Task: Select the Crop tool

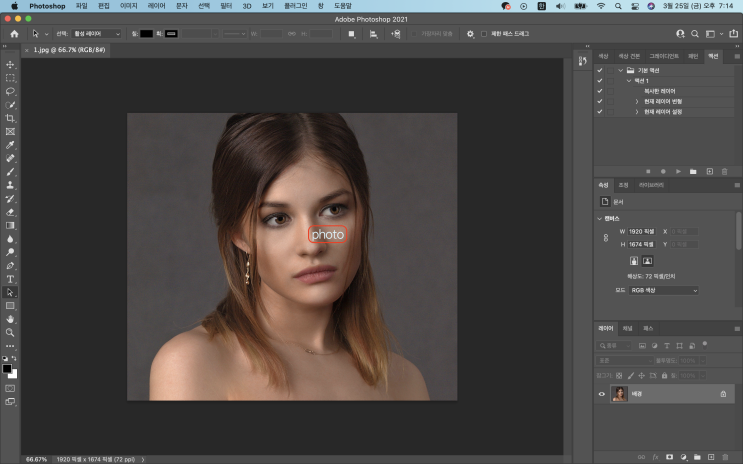Action: coord(10,118)
